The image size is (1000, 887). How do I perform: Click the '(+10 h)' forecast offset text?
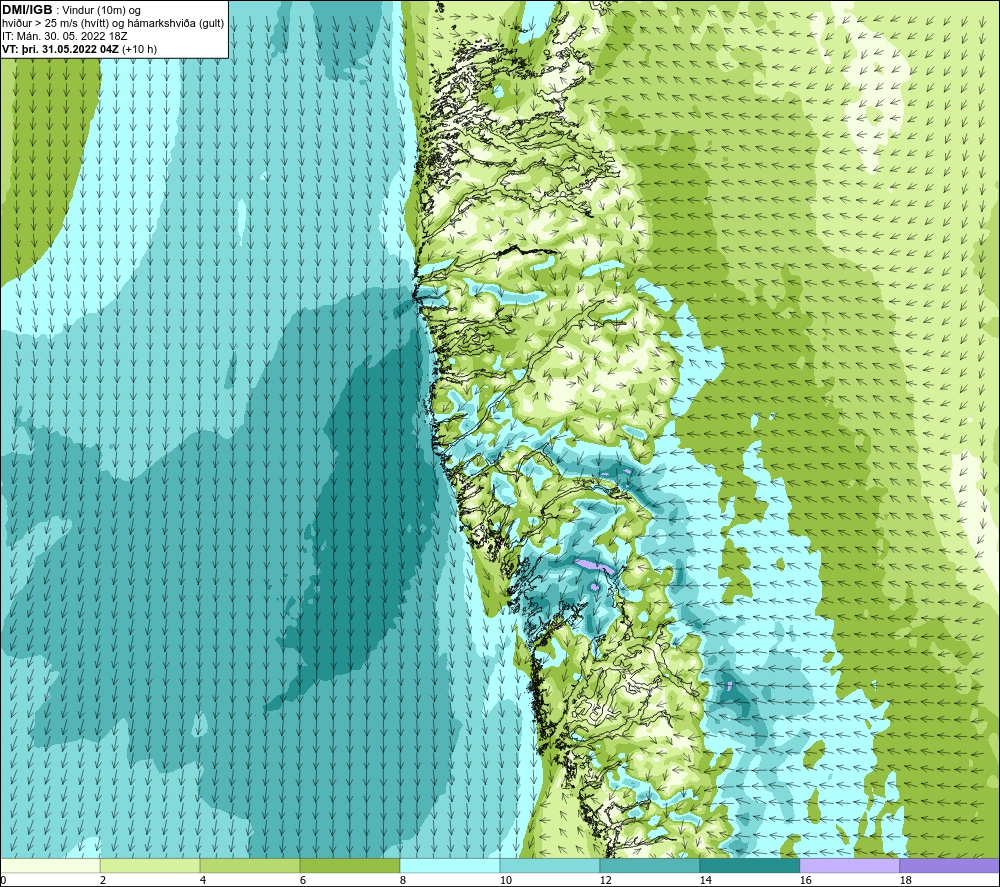coord(139,49)
